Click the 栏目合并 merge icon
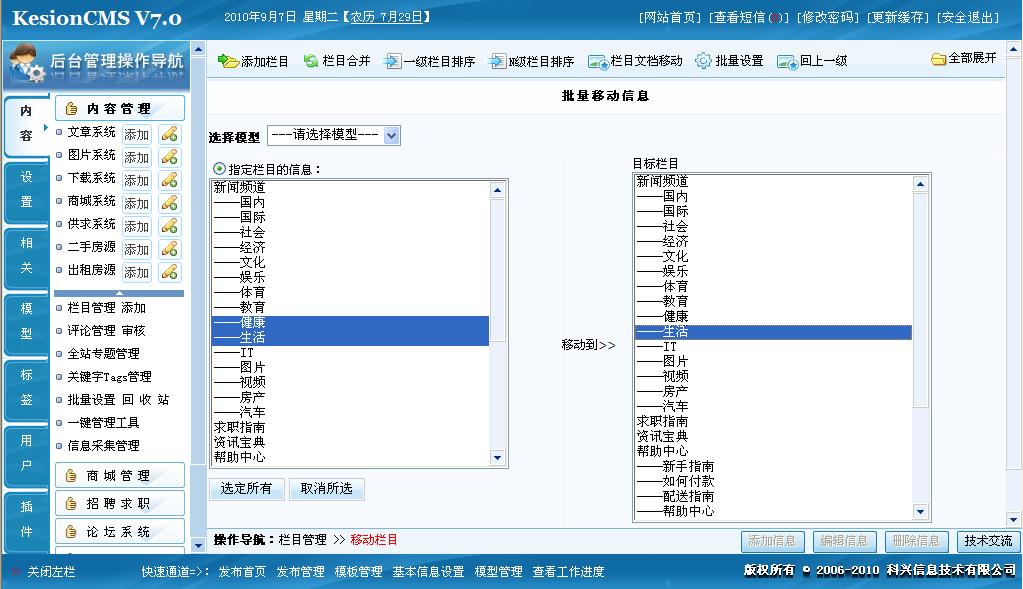This screenshot has height=589, width=1023. [311, 61]
